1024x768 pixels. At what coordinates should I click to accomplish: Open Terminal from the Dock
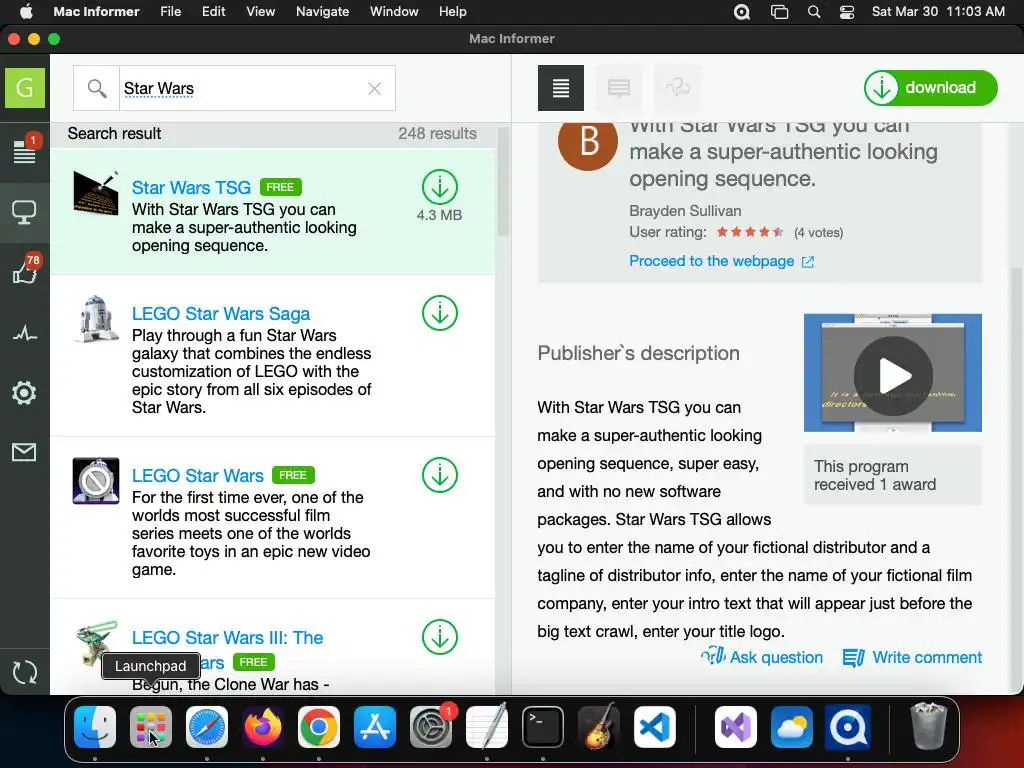click(x=543, y=727)
